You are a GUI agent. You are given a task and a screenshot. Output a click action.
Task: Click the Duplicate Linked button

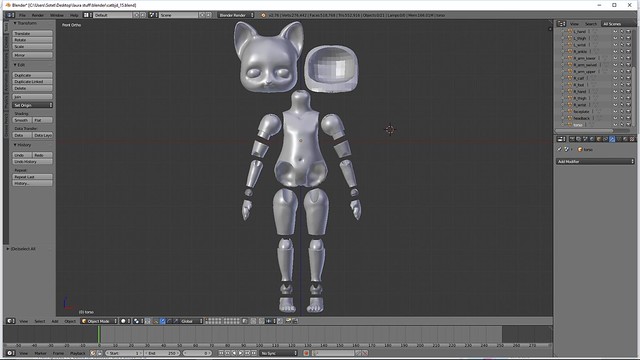click(32, 82)
